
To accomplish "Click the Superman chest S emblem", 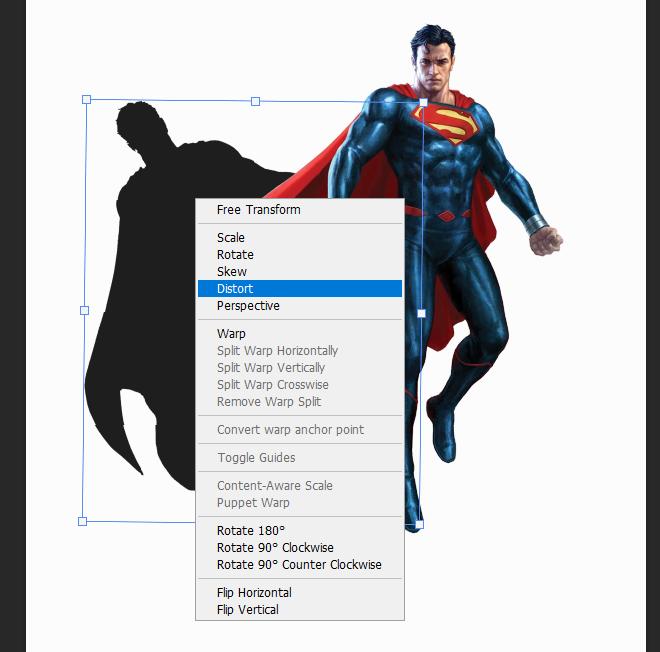I will pyautogui.click(x=446, y=124).
